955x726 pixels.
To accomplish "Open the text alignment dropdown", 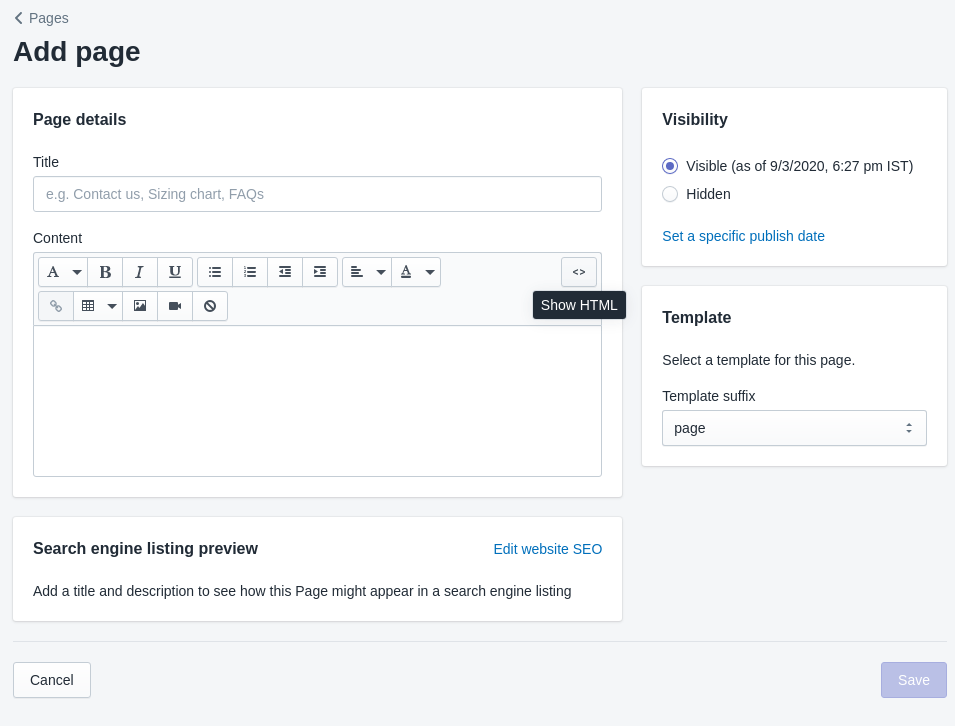I will point(366,271).
